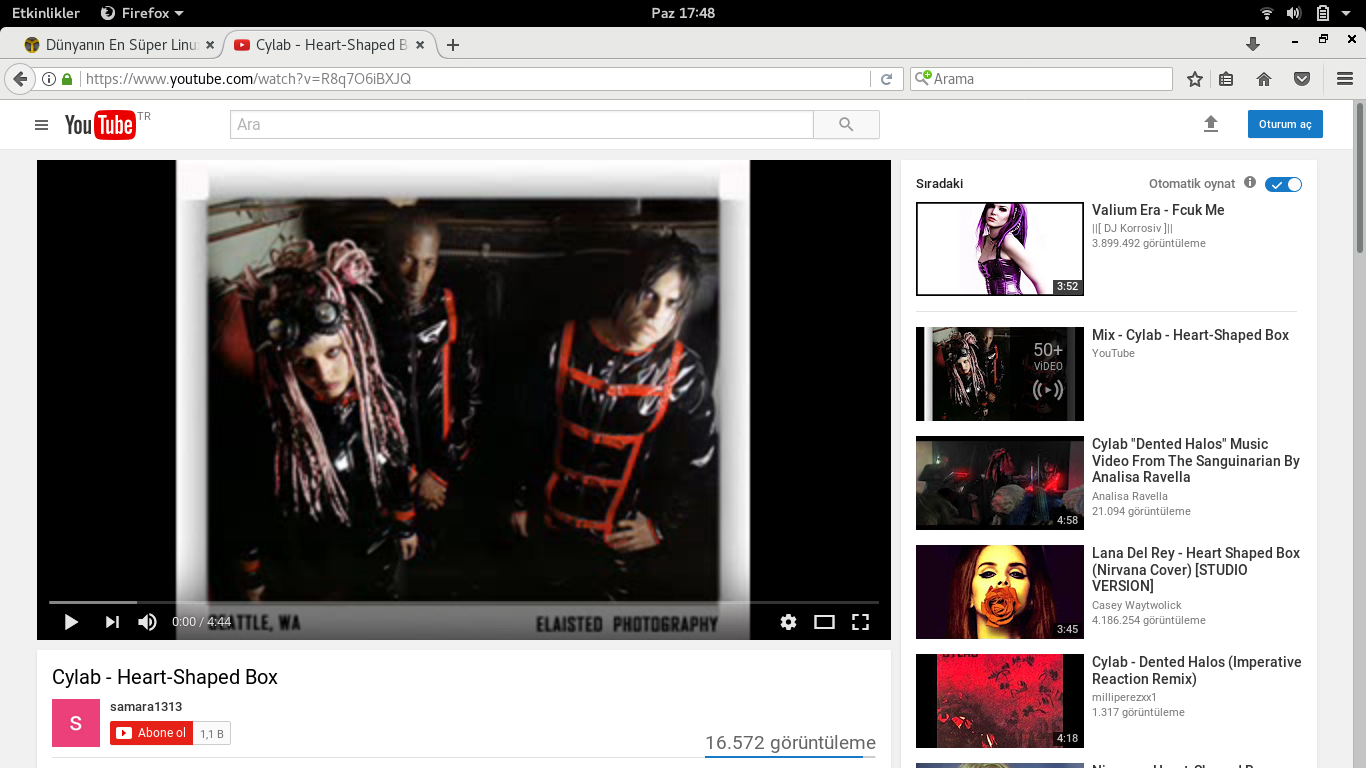
Task: Click the 16.572 görüntüleme view count
Action: click(x=790, y=743)
